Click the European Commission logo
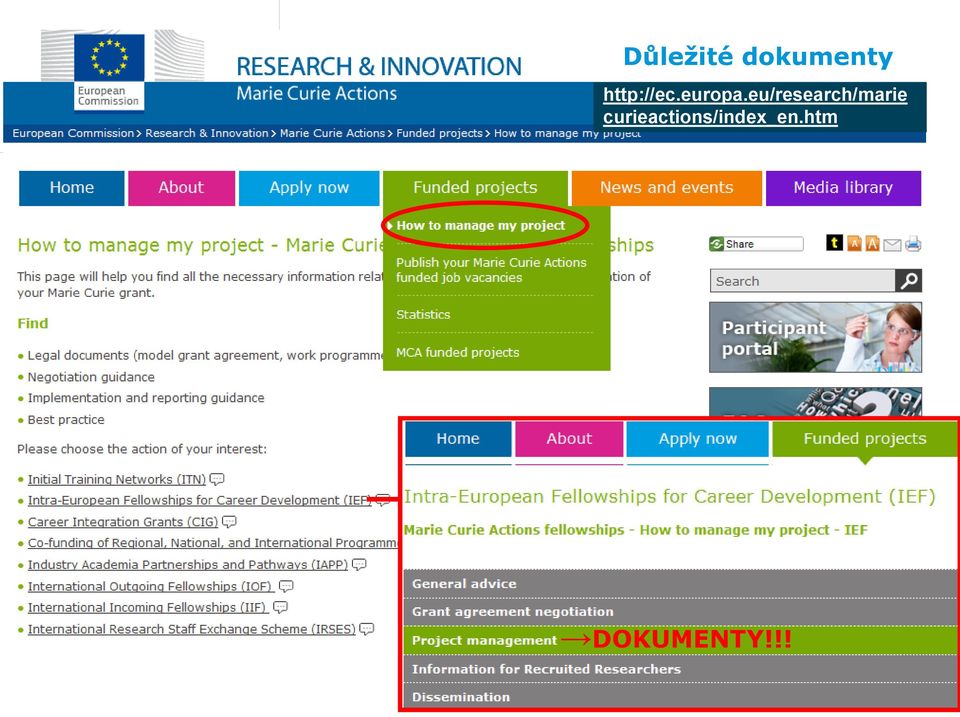The height and width of the screenshot is (717, 960). point(109,71)
